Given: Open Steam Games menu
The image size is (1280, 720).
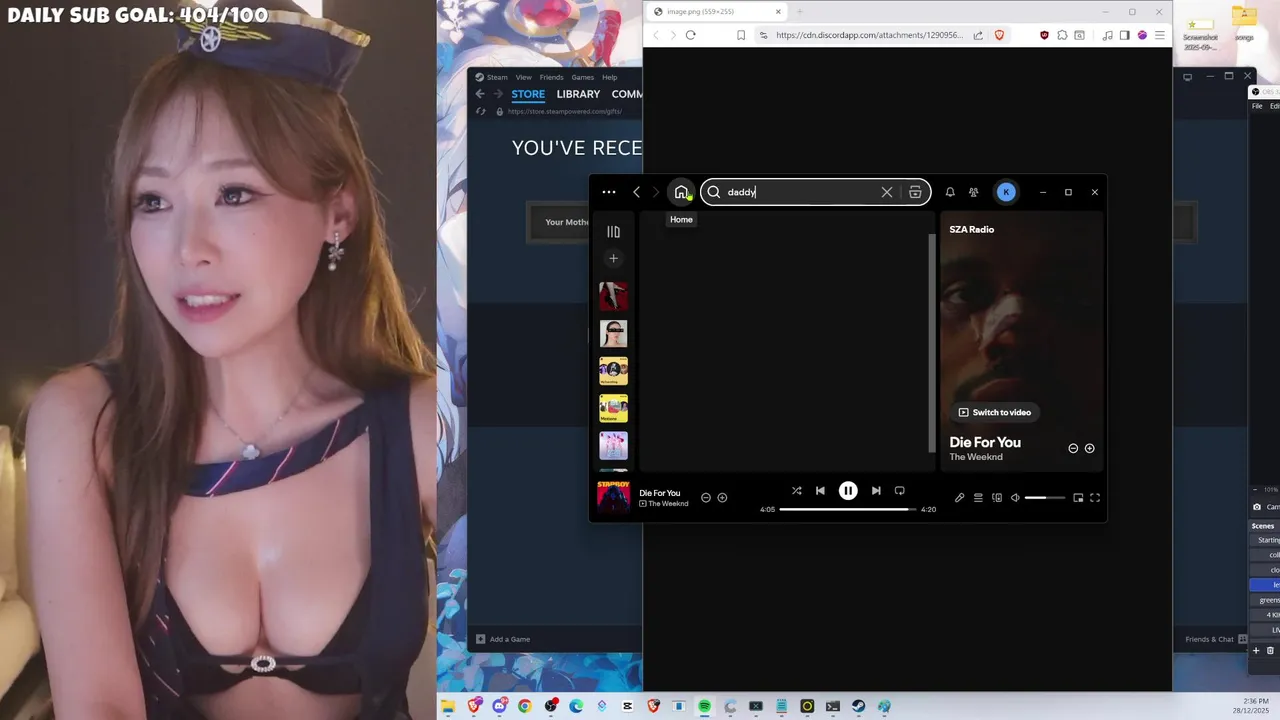Looking at the screenshot, I should [x=582, y=77].
